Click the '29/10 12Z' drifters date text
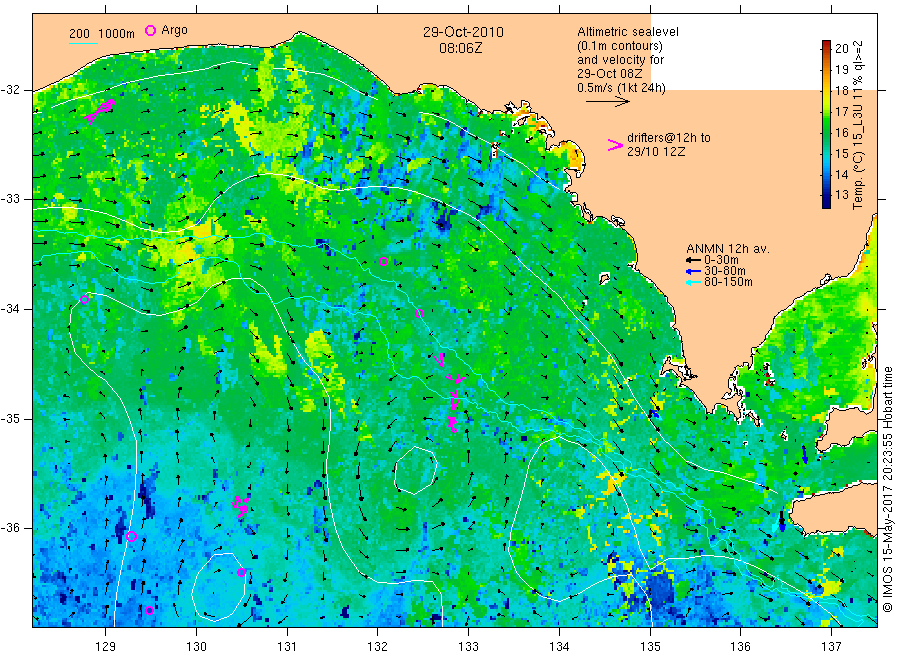Viewport: 900px width, 660px height. [x=655, y=152]
